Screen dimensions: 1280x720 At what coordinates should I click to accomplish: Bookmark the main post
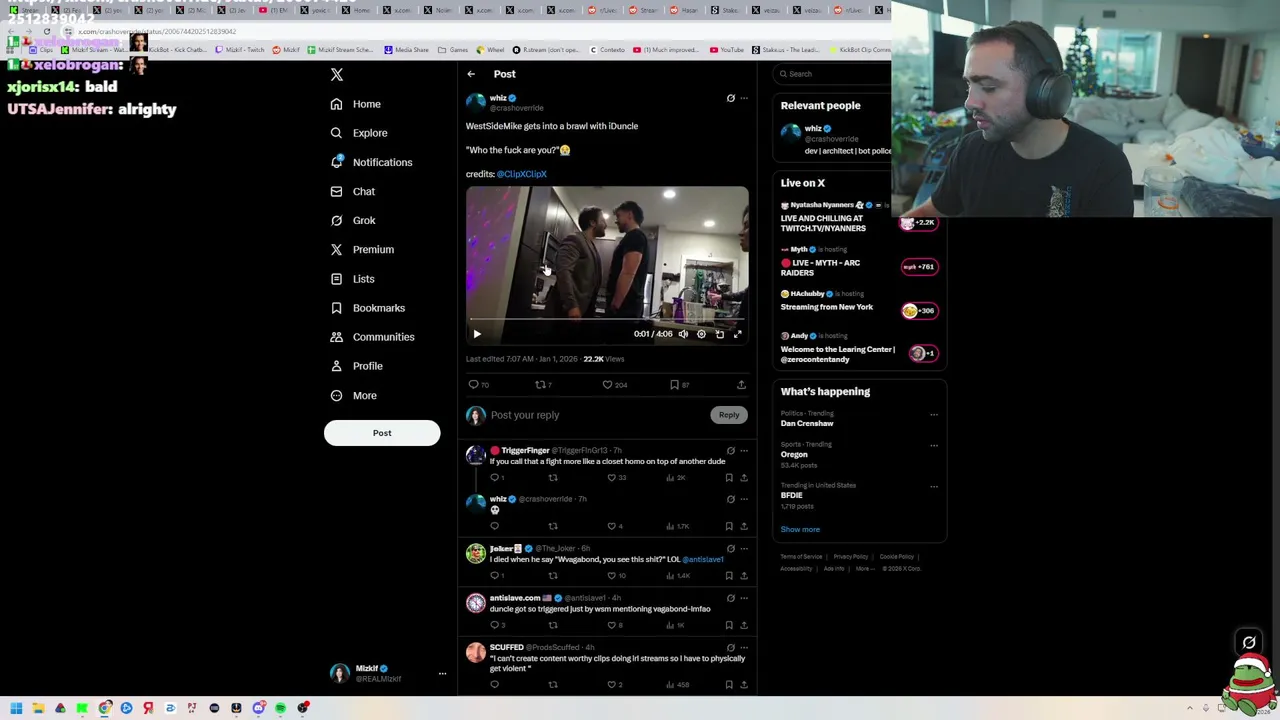point(679,385)
